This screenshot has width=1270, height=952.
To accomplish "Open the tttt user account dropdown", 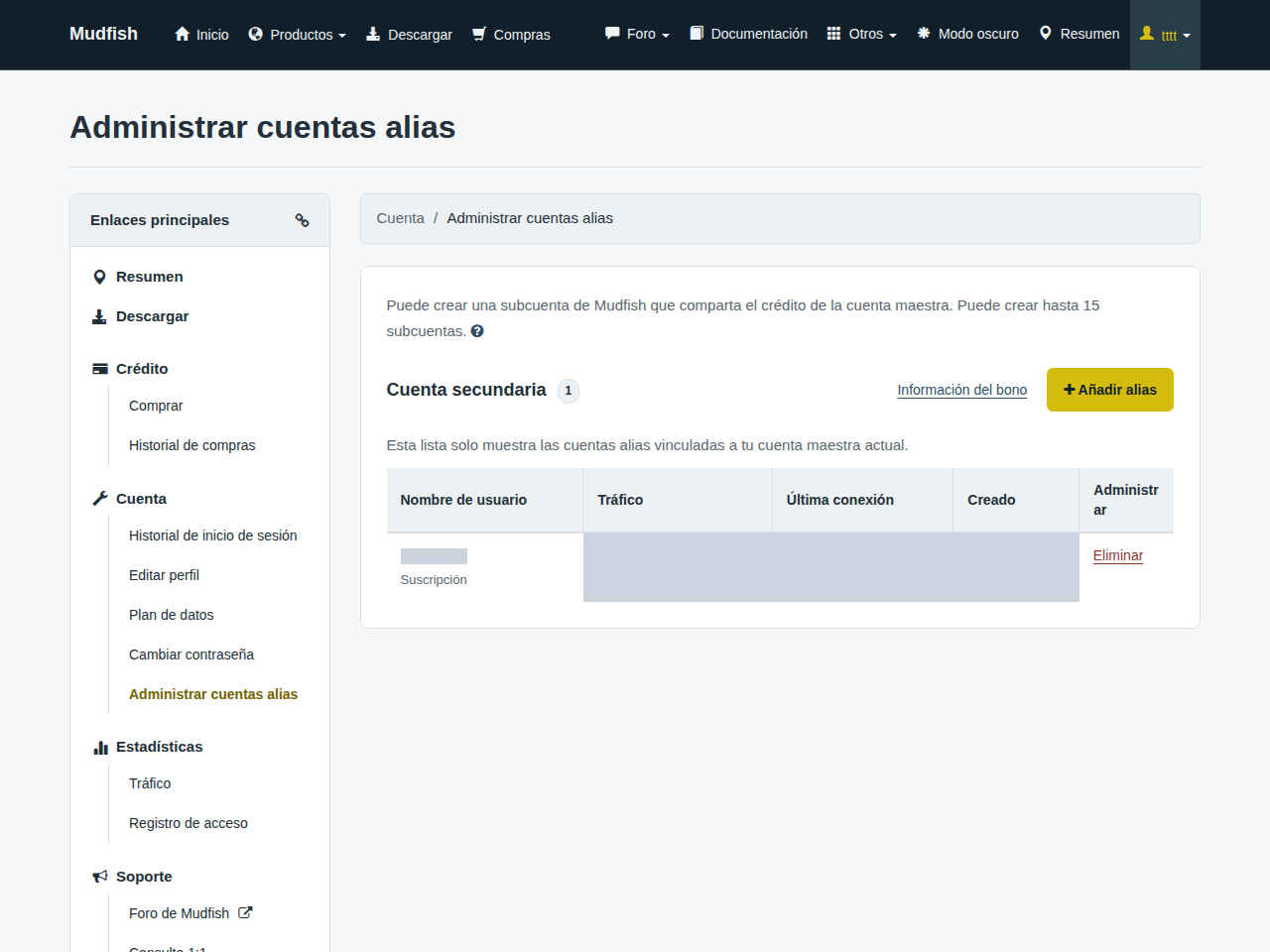I will tap(1165, 35).
